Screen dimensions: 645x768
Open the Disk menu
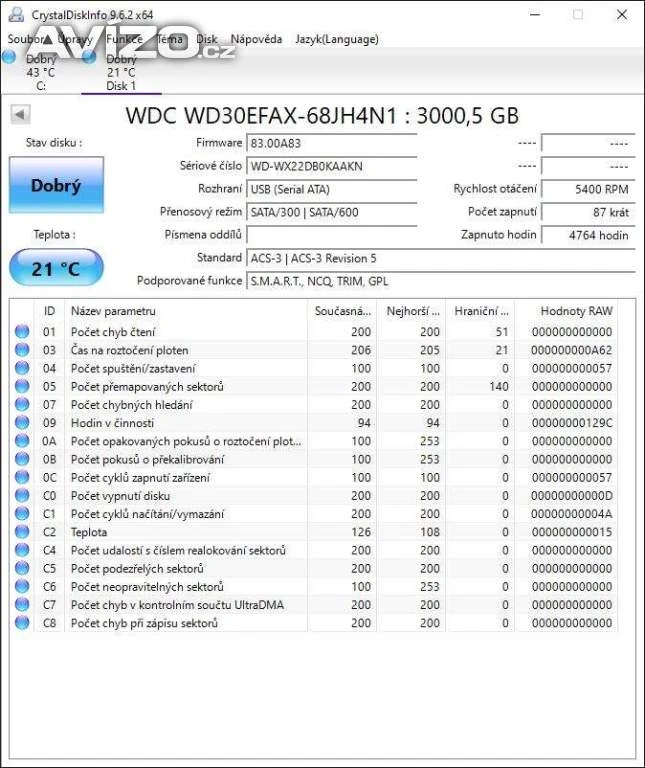click(x=207, y=39)
